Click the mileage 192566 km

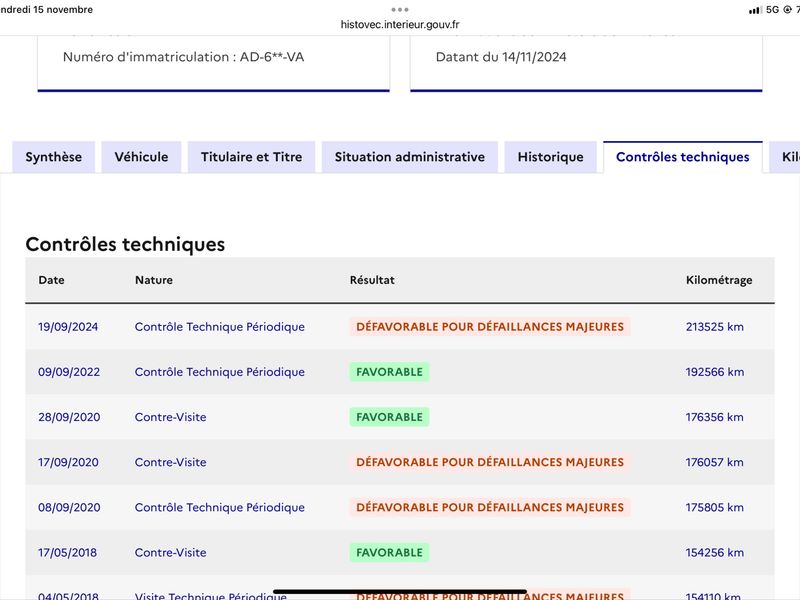click(715, 372)
